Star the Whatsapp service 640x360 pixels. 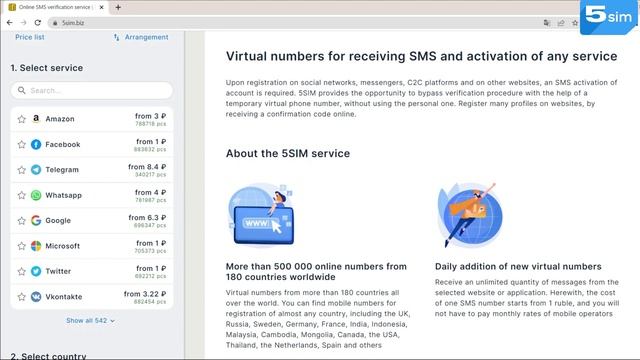[x=22, y=195]
